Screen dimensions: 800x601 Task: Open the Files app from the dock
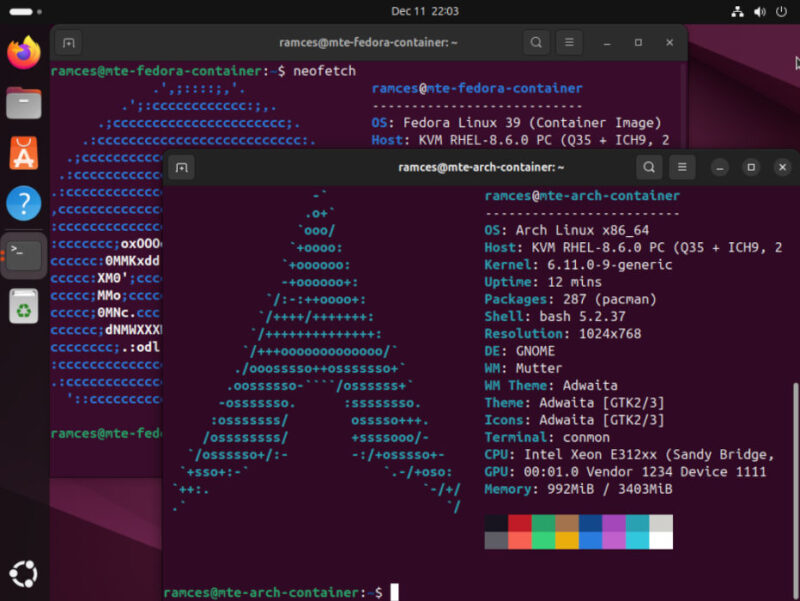tap(22, 103)
